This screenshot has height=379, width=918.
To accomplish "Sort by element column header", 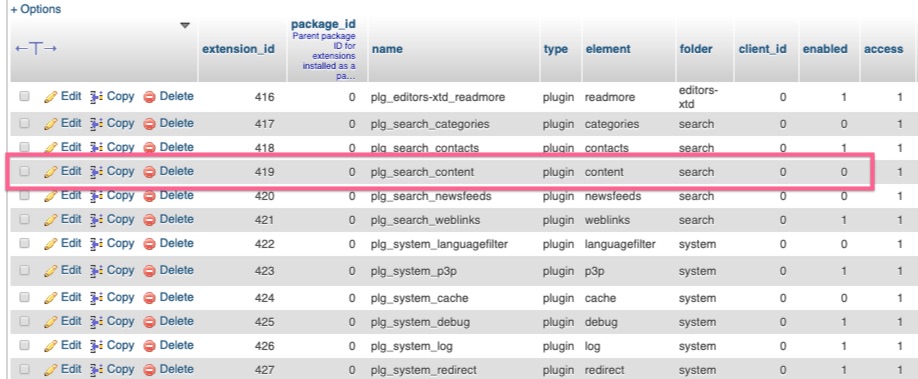I will (608, 49).
